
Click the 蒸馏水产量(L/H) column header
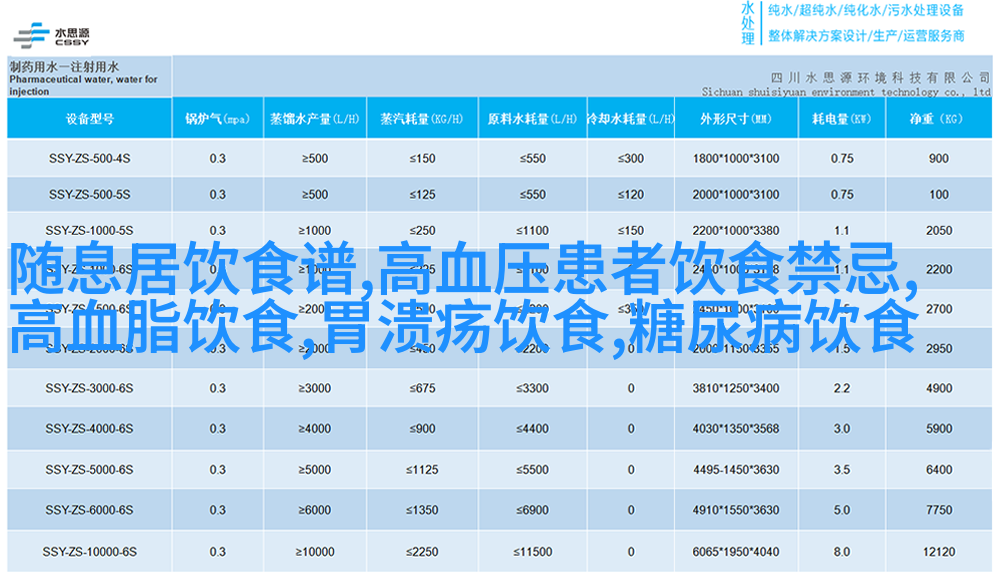314,119
